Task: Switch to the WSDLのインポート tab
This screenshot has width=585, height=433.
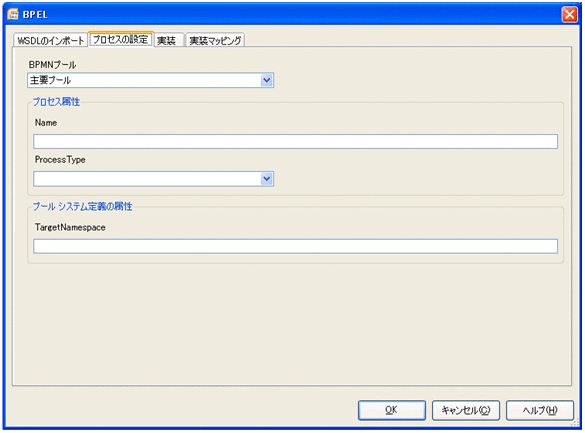Action: tap(51, 40)
